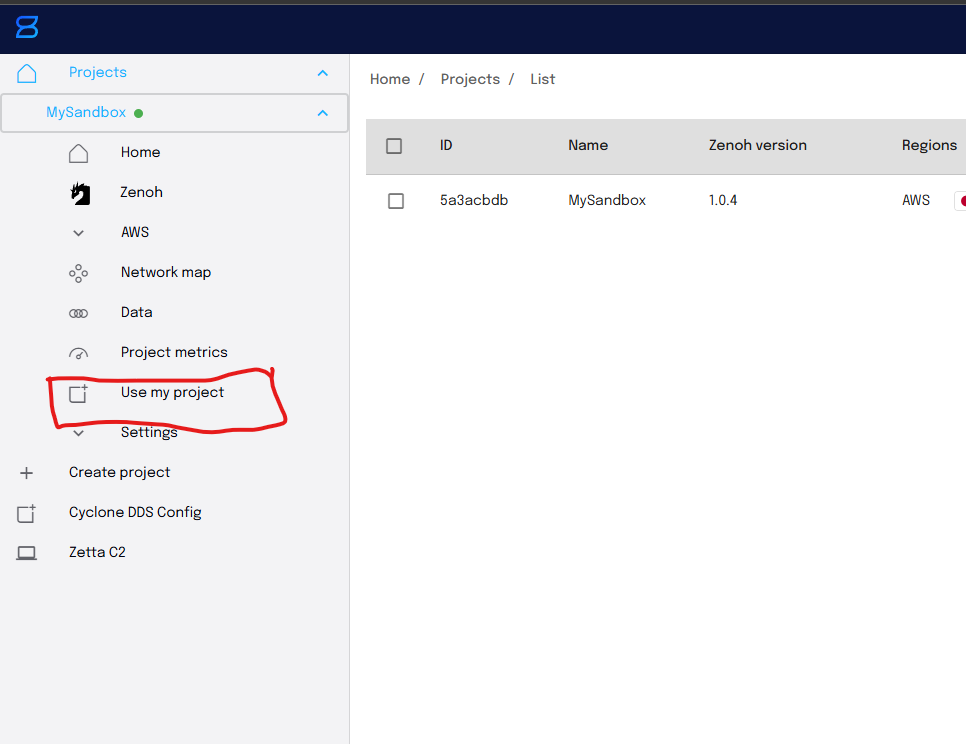Click version 1.0.4 cell
Image resolution: width=966 pixels, height=744 pixels.
(723, 201)
